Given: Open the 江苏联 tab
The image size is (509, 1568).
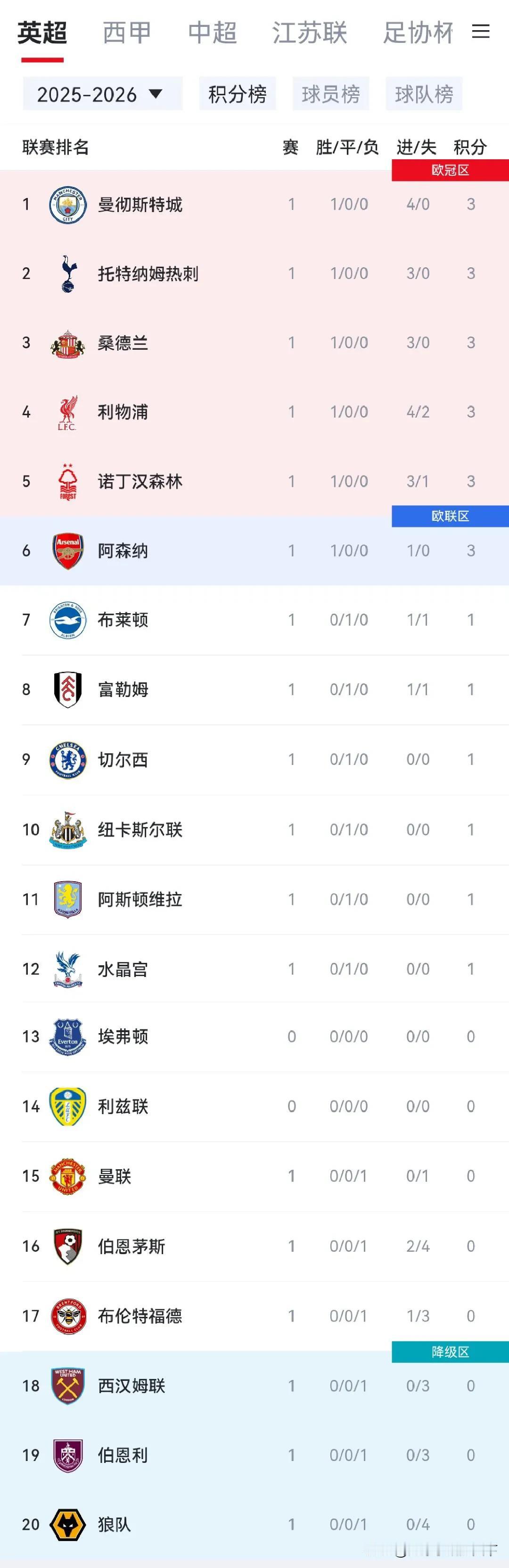Looking at the screenshot, I should pos(309,33).
